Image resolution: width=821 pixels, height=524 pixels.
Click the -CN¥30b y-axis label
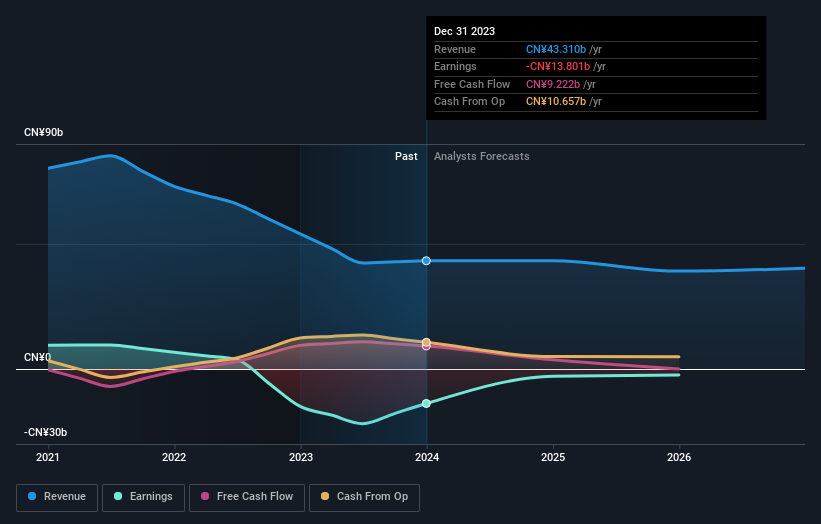[46, 432]
